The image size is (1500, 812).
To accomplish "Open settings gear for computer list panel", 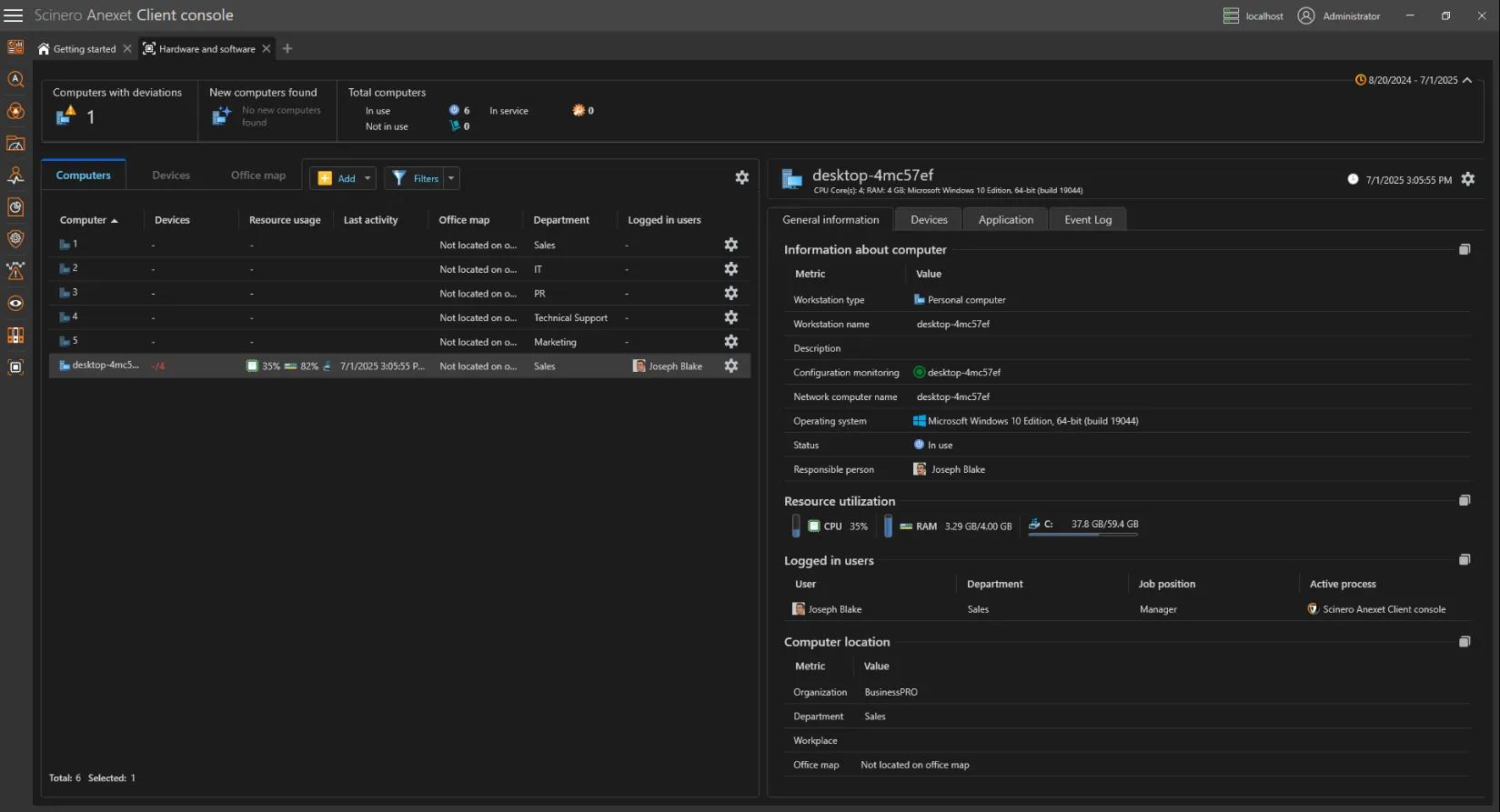I will pos(742,177).
